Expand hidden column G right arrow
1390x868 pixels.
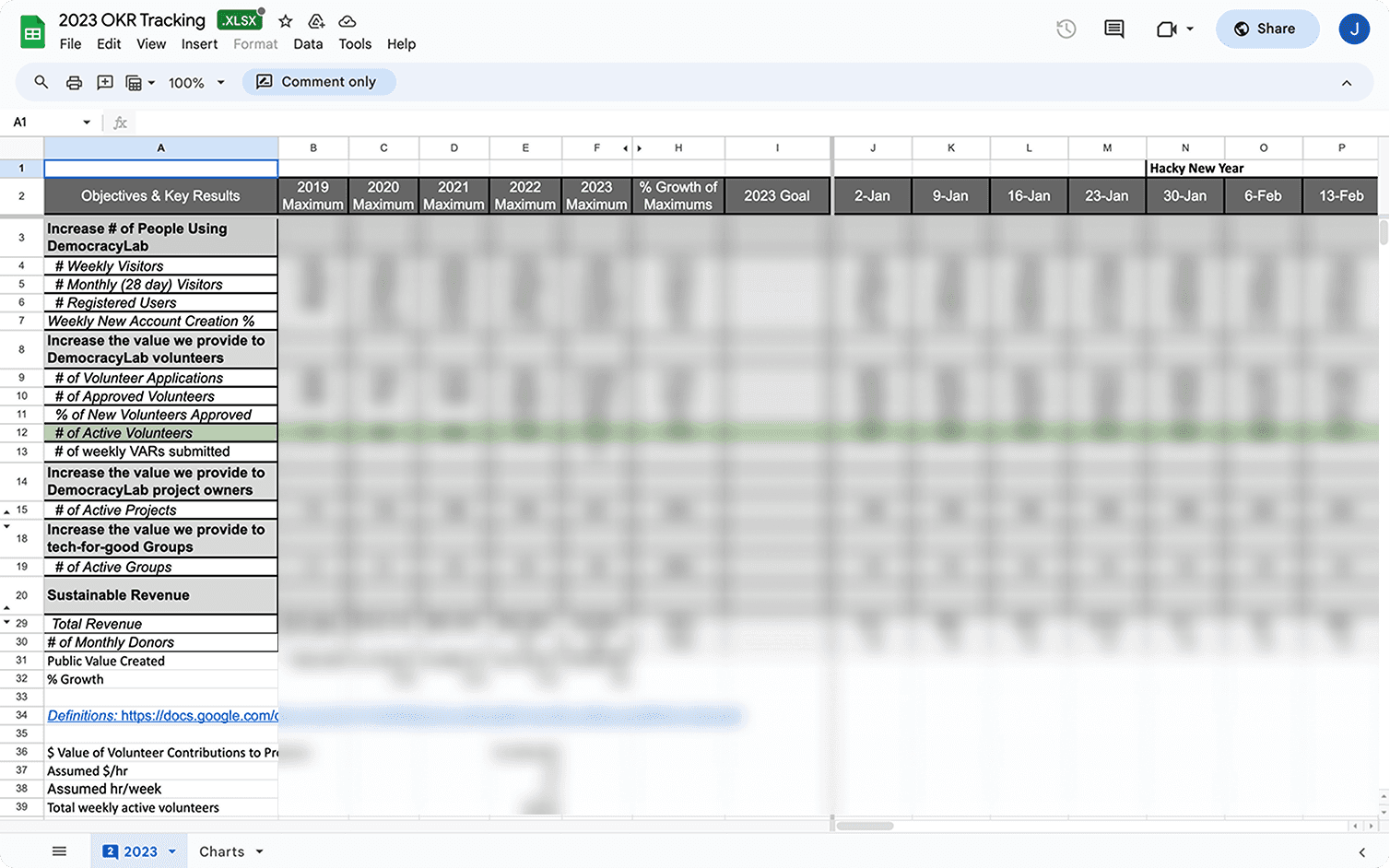[639, 148]
